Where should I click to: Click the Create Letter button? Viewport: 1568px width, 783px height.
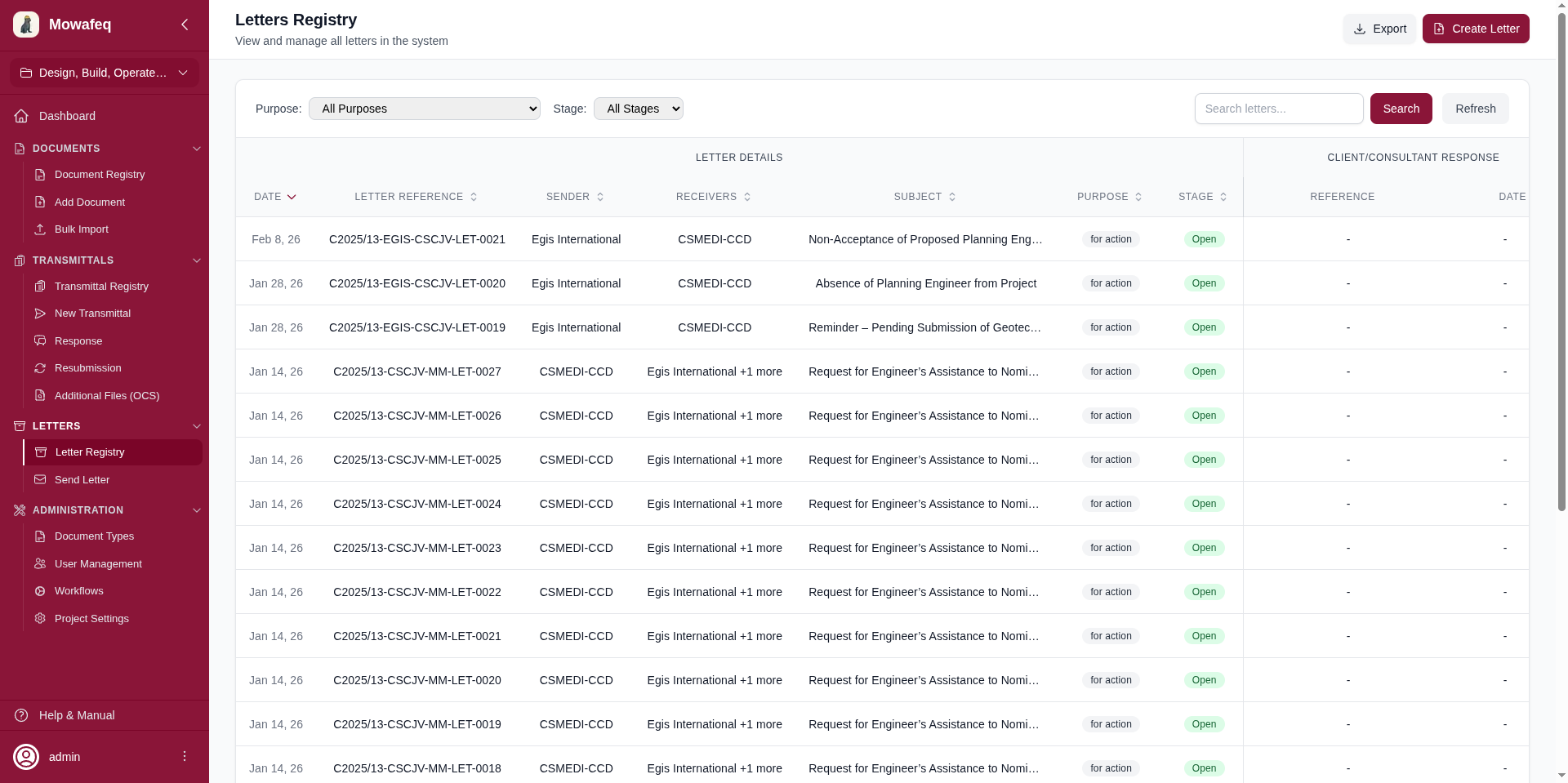click(1475, 29)
